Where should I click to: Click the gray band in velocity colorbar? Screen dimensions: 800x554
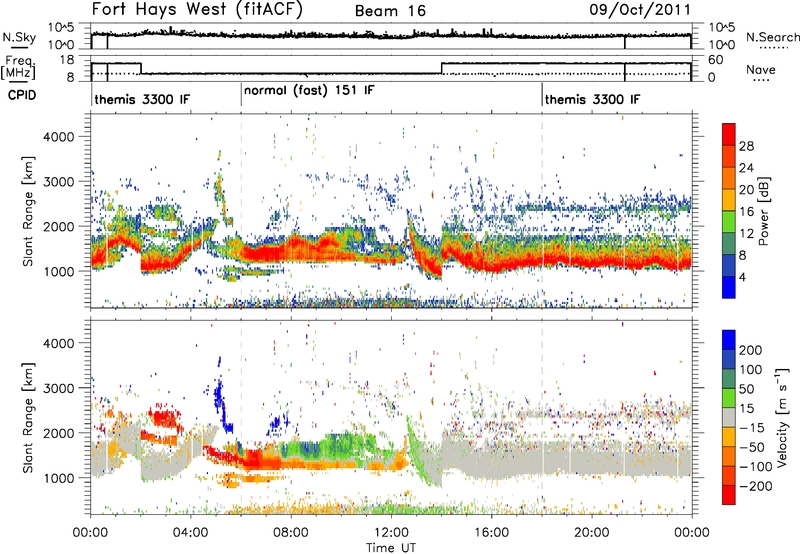tap(729, 418)
